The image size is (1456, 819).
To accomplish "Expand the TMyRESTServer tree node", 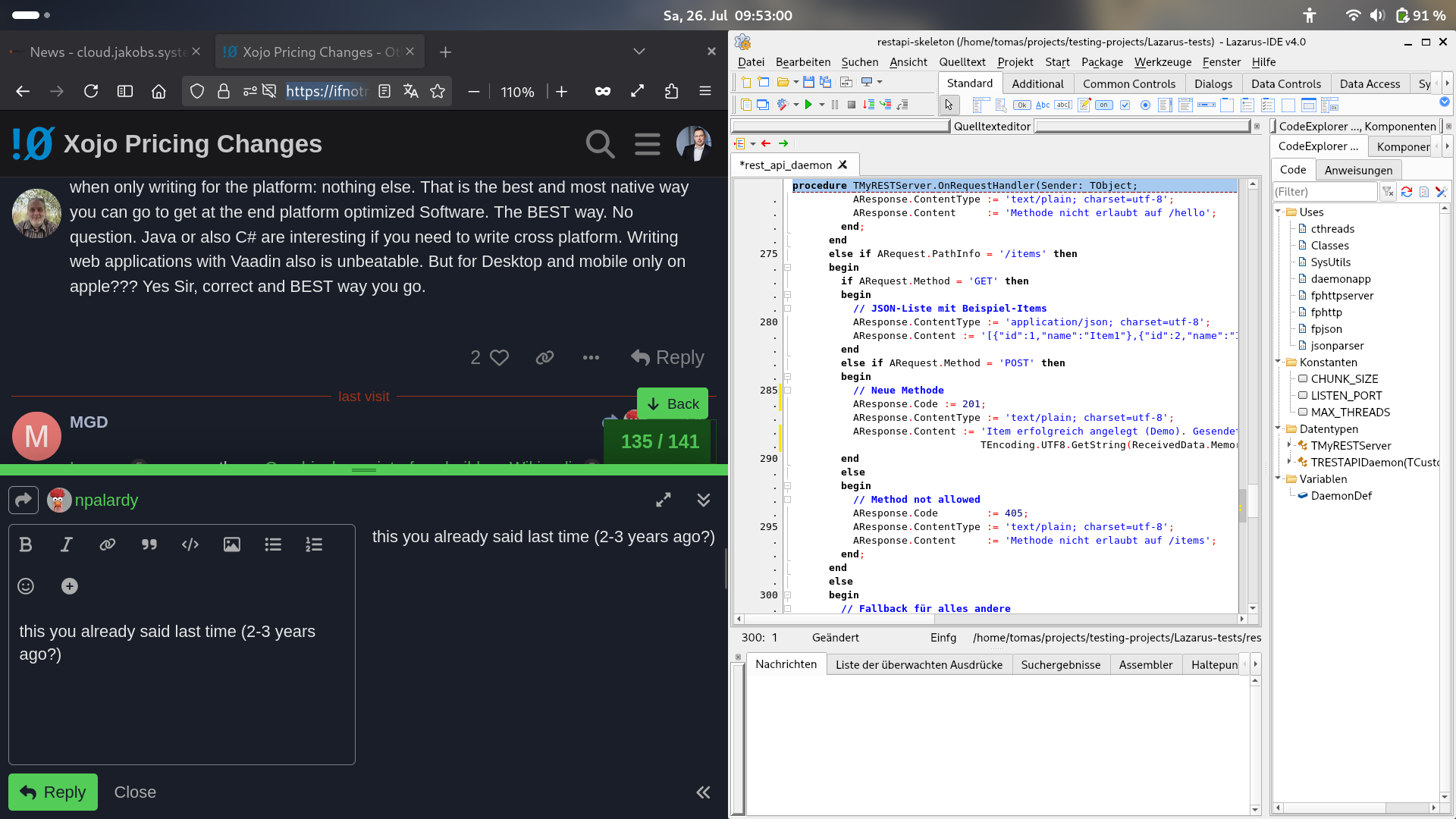I will coord(1289,445).
